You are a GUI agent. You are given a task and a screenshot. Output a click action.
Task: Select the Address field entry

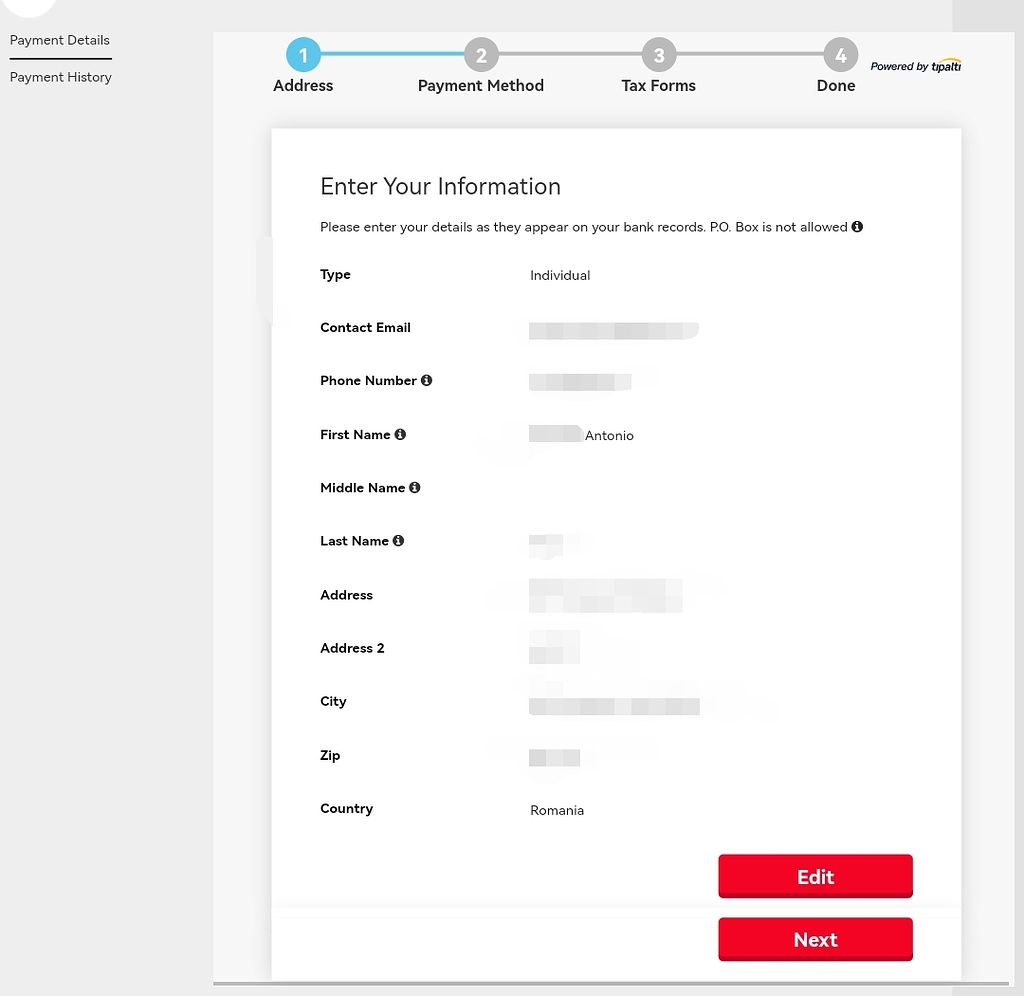click(605, 595)
